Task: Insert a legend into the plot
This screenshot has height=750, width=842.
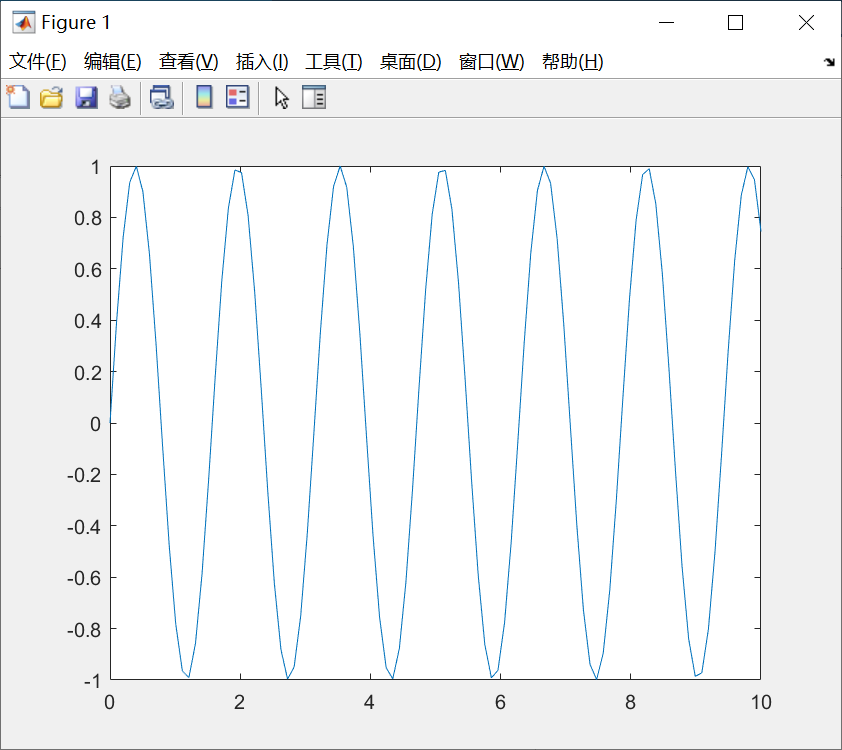Action: [237, 97]
